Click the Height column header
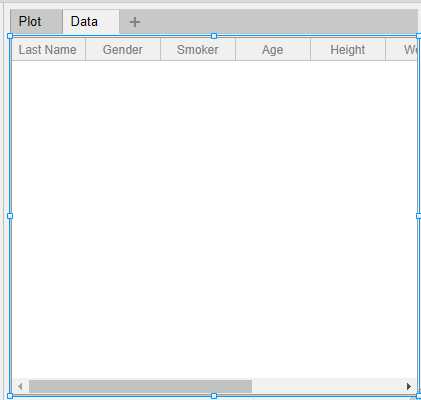Viewport: 421px width, 400px height. tap(348, 50)
